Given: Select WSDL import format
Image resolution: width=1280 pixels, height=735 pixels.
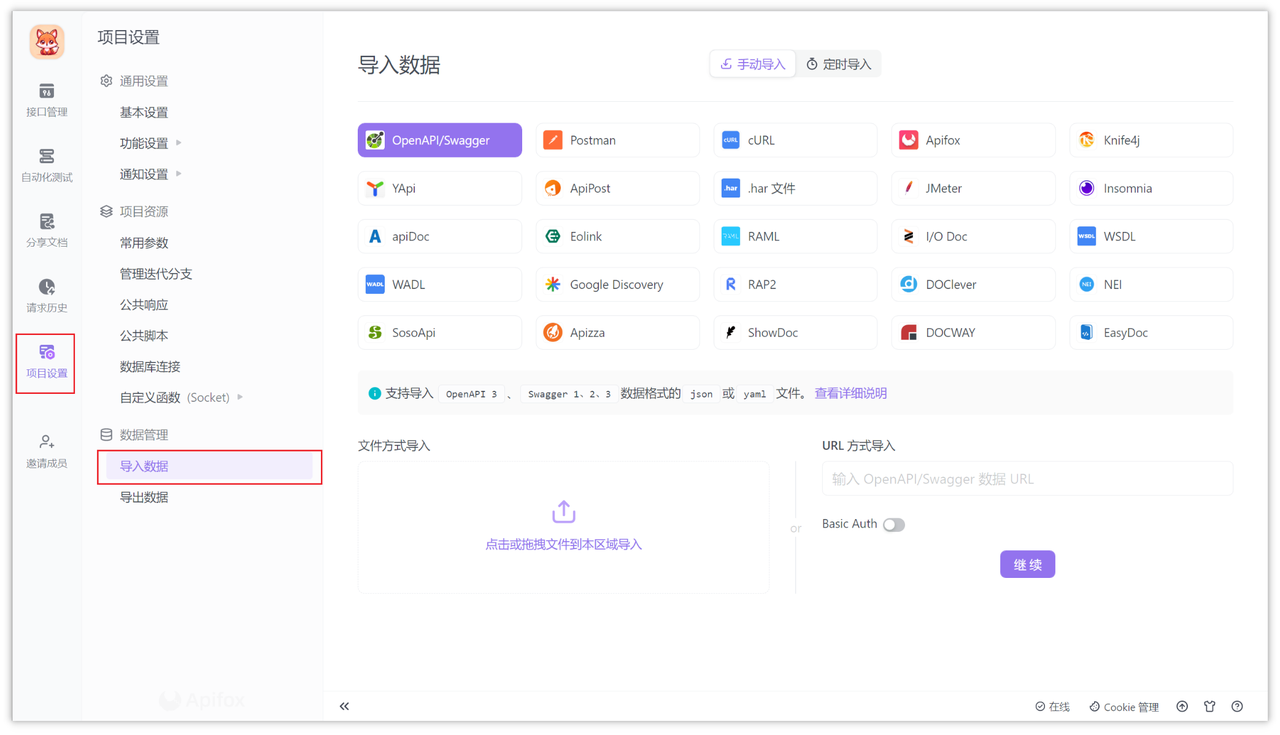Looking at the screenshot, I should click(x=1151, y=236).
